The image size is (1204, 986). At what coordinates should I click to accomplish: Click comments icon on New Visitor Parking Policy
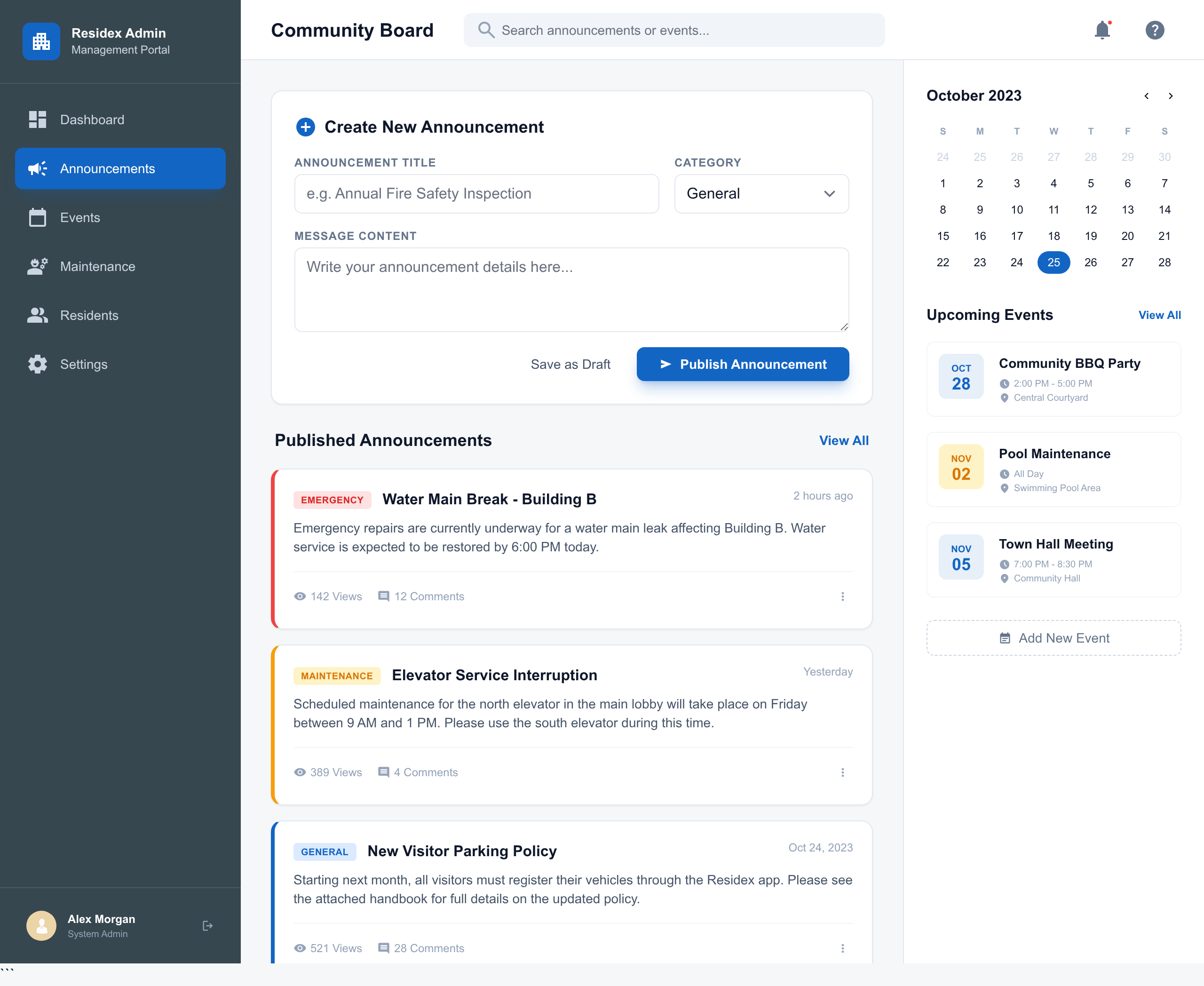(384, 948)
